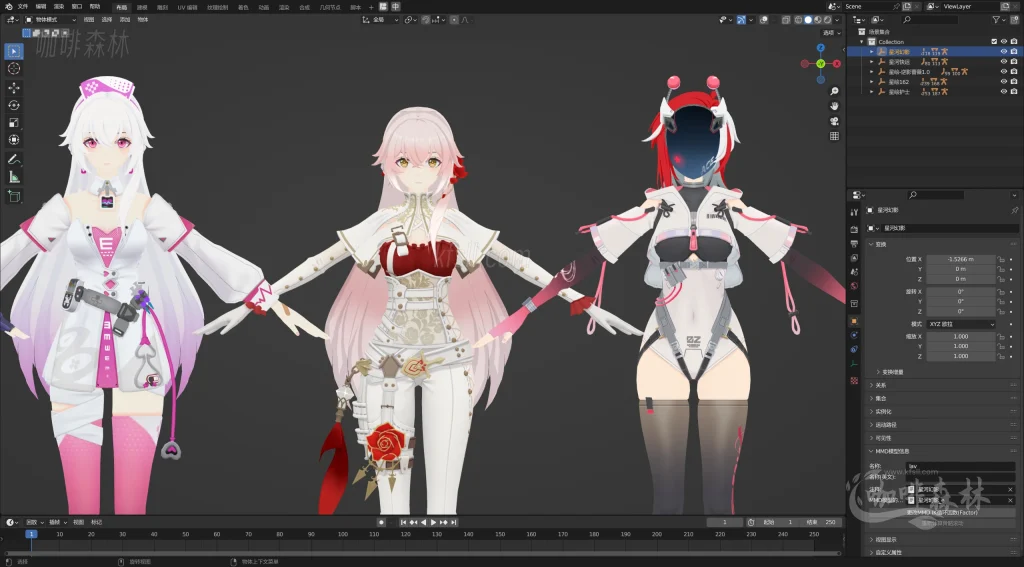This screenshot has height=567, width=1024.
Task: Lock the Location X value
Action: tap(1001, 259)
